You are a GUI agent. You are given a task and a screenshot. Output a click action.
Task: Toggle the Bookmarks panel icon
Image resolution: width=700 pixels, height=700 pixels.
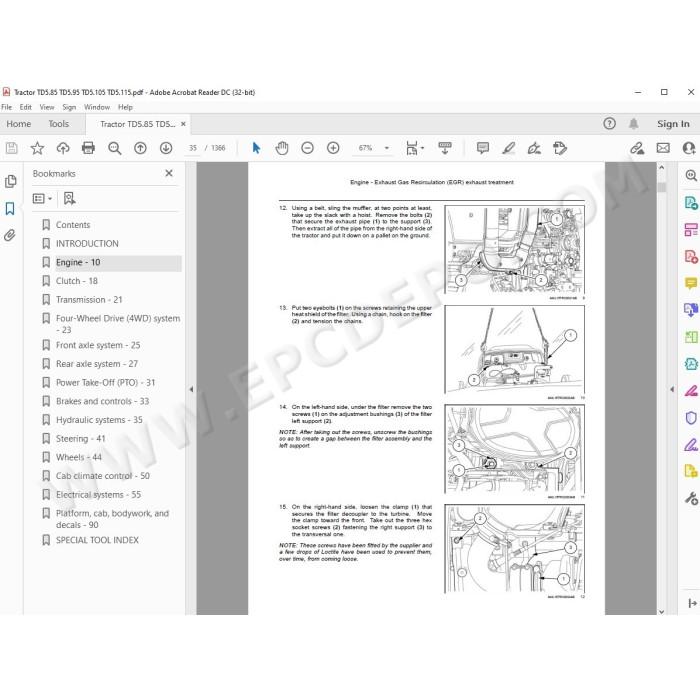(10, 208)
